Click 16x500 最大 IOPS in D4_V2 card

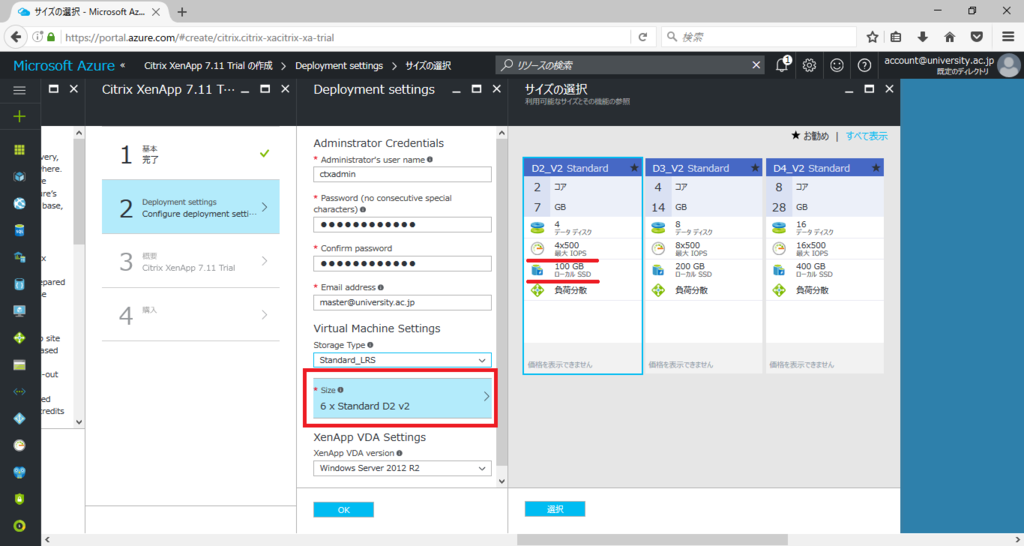coord(825,249)
